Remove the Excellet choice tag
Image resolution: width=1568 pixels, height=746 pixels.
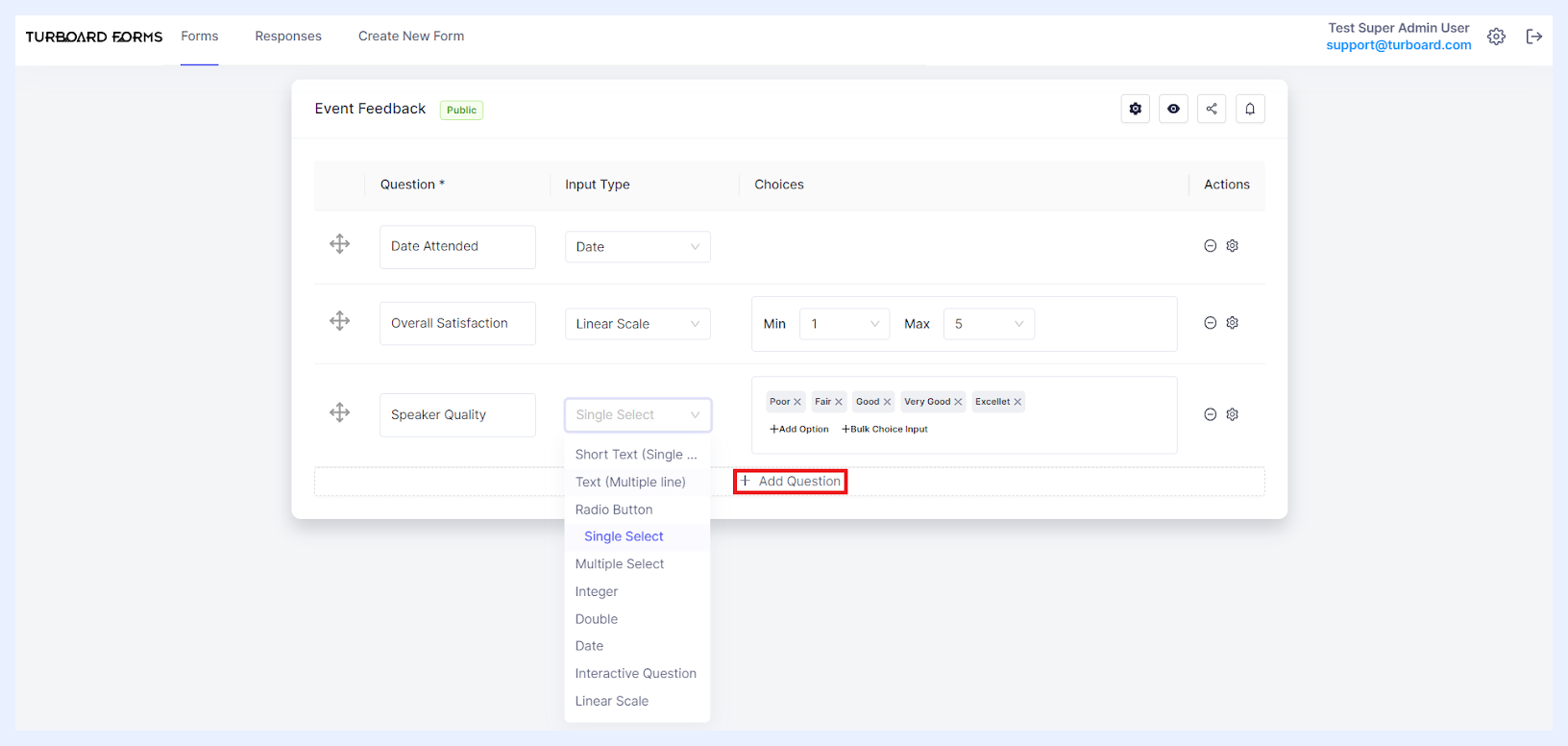1017,402
